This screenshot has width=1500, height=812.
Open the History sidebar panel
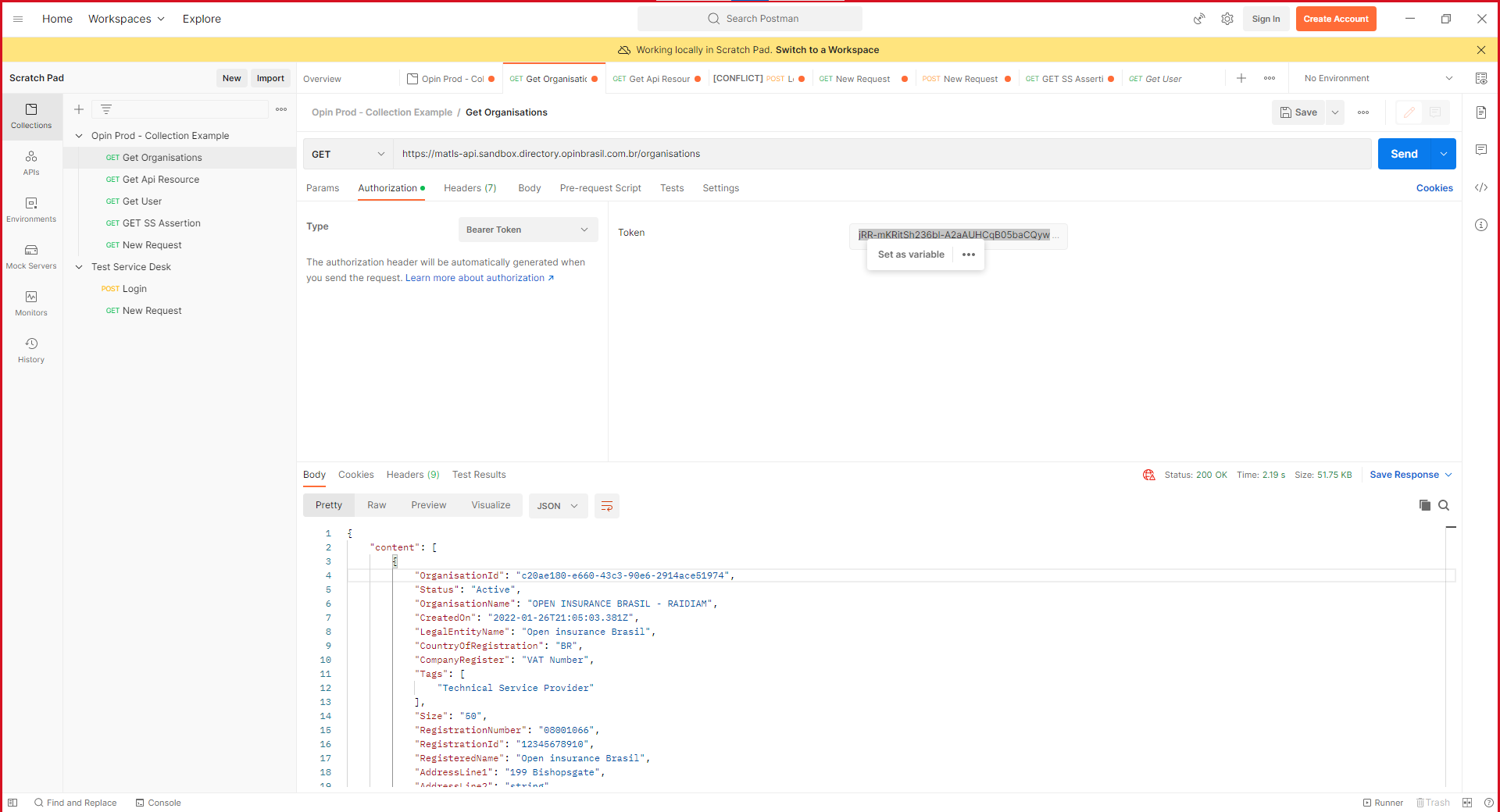[31, 351]
